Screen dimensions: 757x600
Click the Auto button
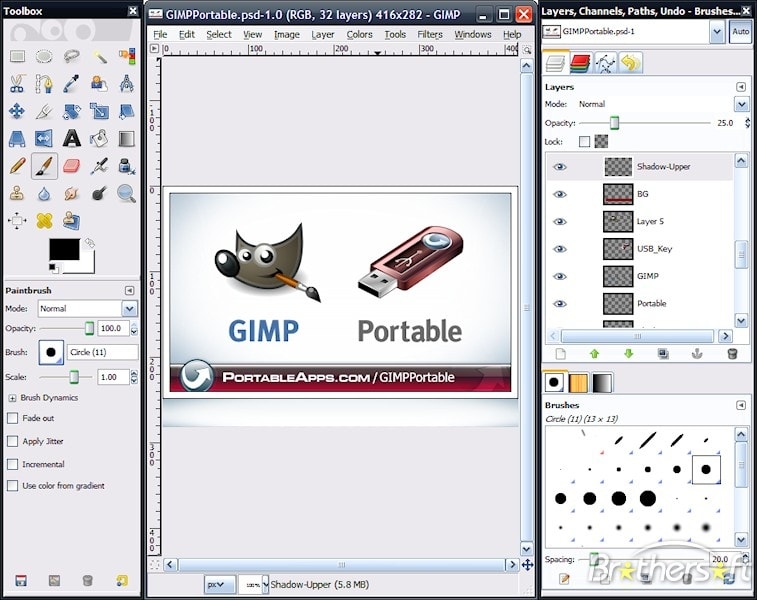(x=741, y=32)
